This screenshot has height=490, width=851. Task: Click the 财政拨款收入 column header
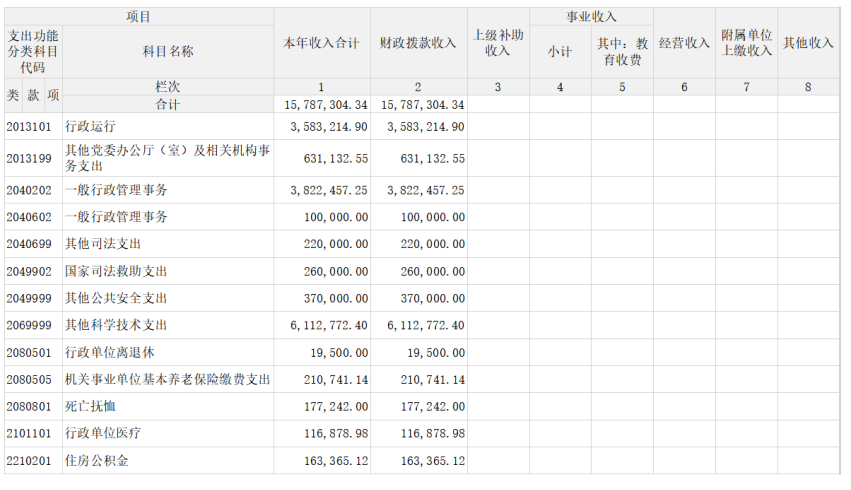point(418,43)
